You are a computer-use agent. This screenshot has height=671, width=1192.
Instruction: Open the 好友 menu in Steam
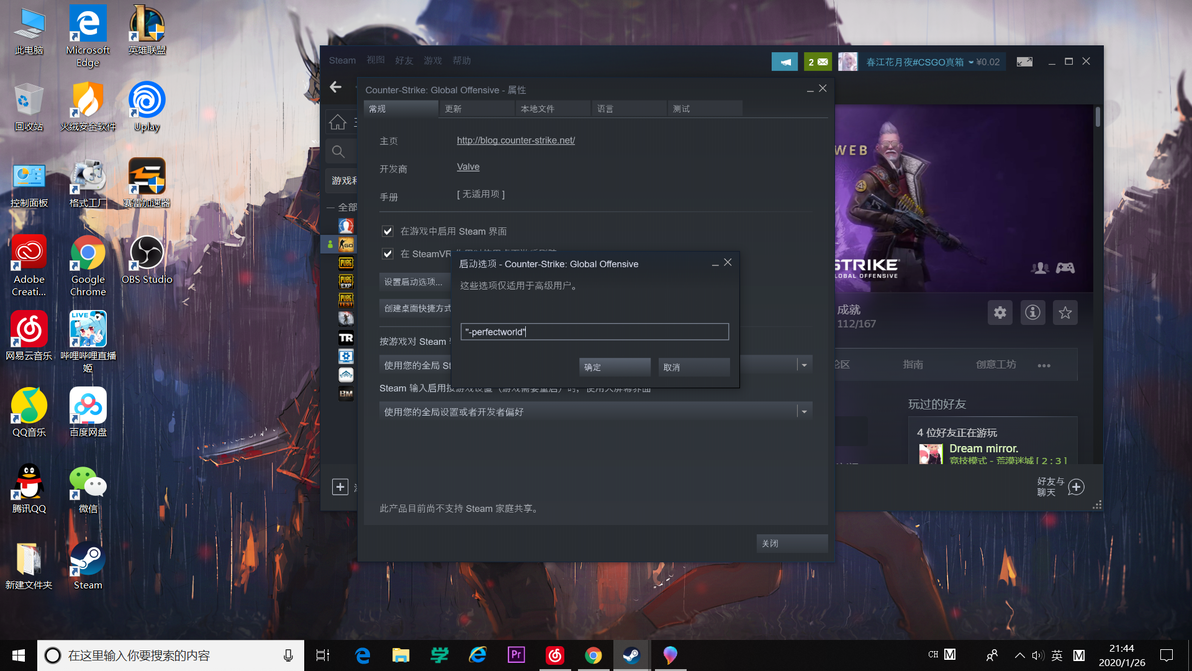[404, 61]
